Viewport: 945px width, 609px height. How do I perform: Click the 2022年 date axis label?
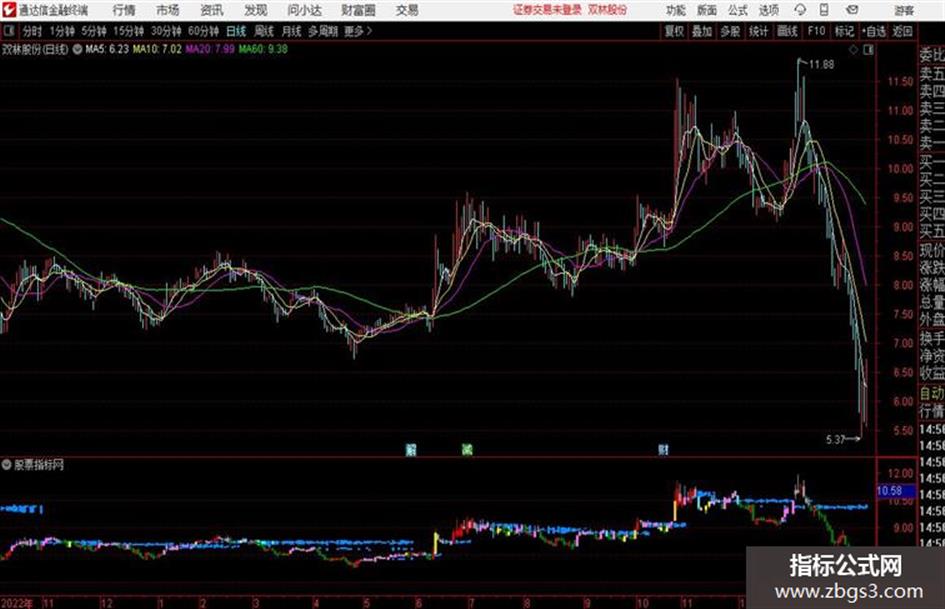click(x=17, y=603)
